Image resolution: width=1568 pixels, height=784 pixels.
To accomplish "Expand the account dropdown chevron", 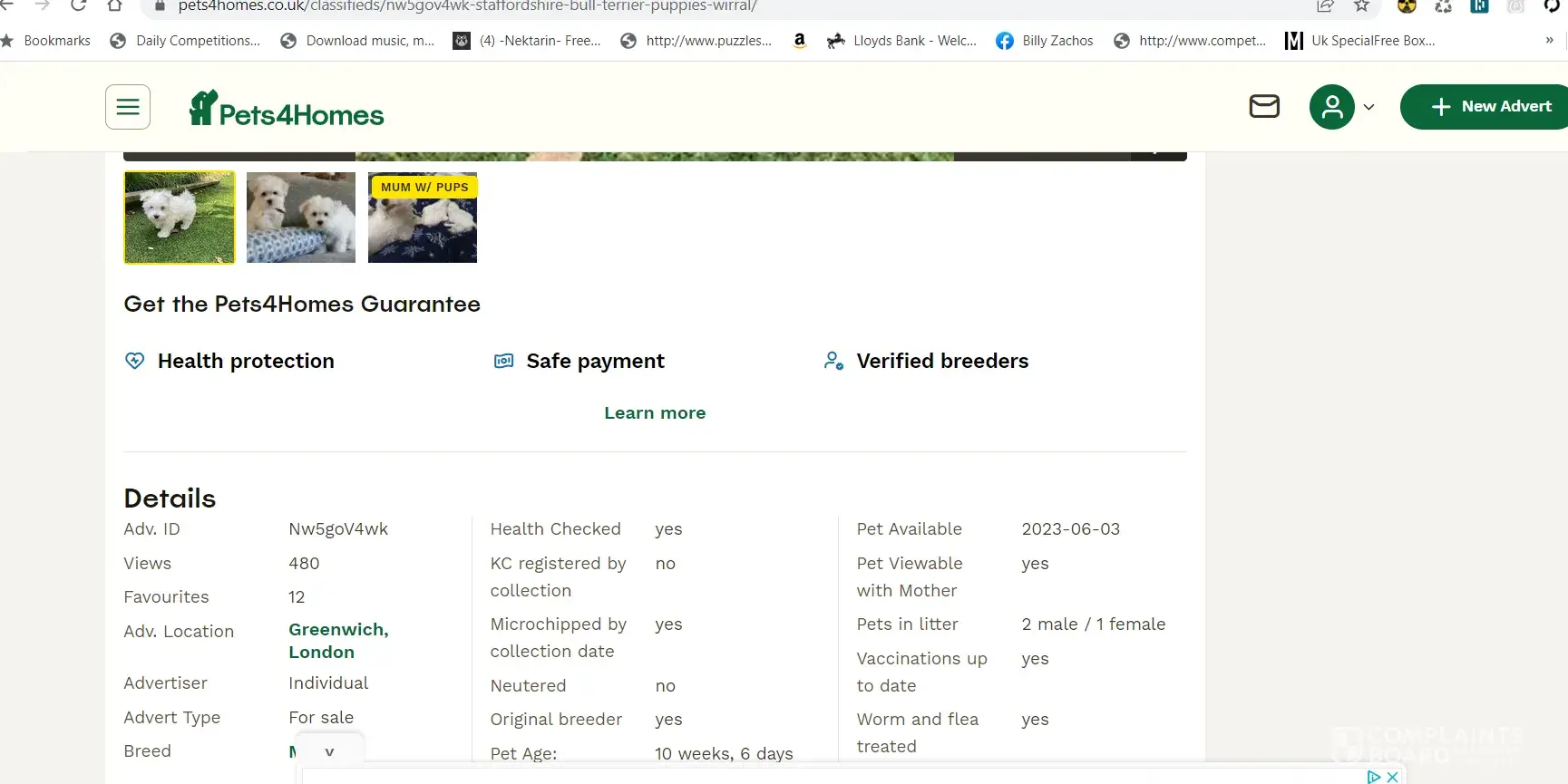I will click(1368, 107).
